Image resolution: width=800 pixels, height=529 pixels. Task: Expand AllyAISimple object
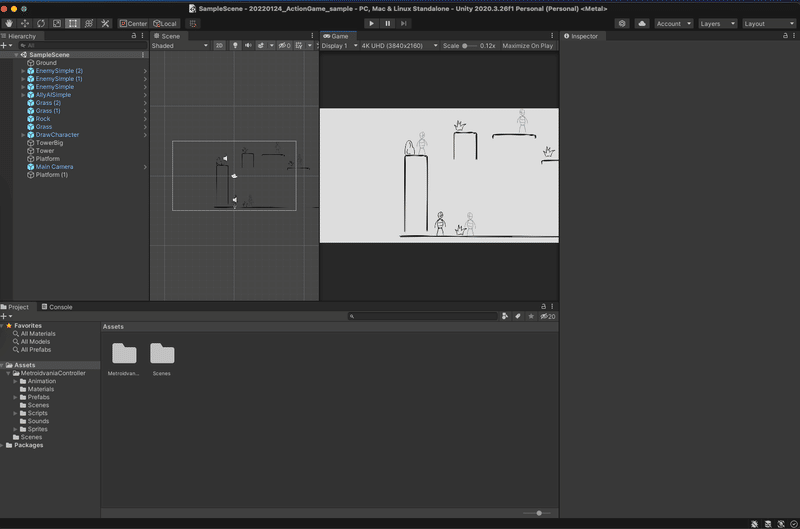[23, 95]
